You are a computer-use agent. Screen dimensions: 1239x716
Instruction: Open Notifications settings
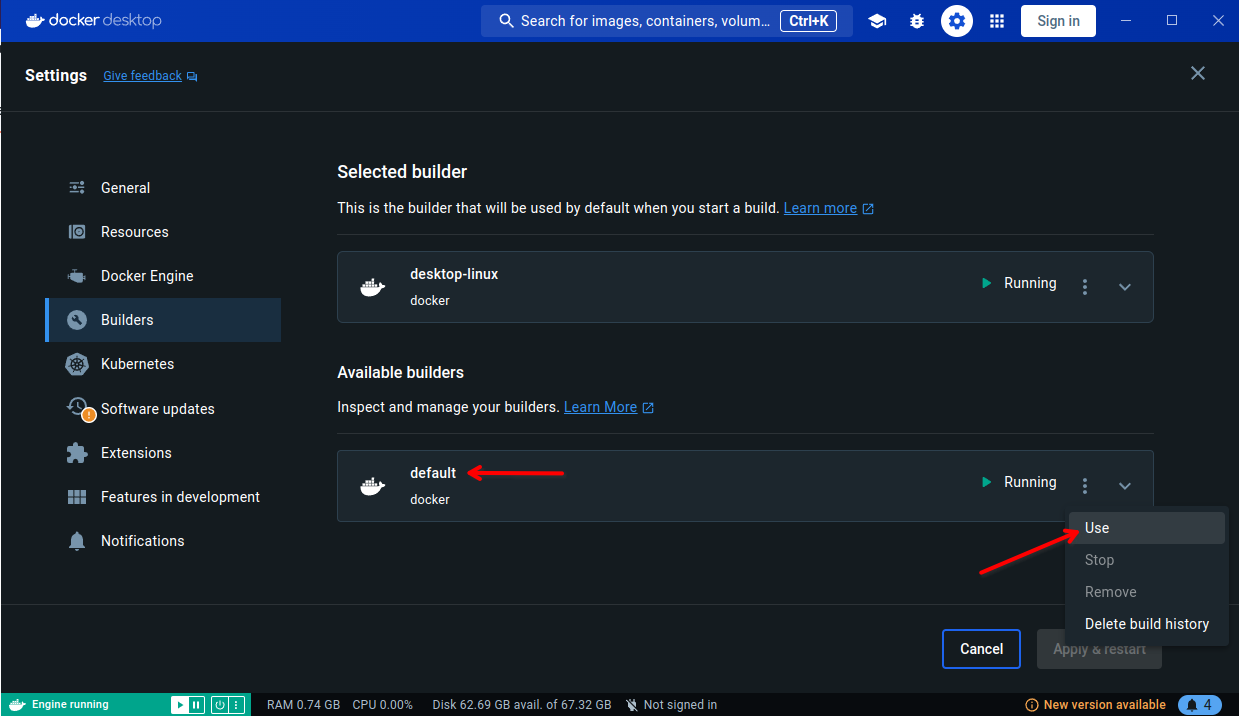point(163,541)
